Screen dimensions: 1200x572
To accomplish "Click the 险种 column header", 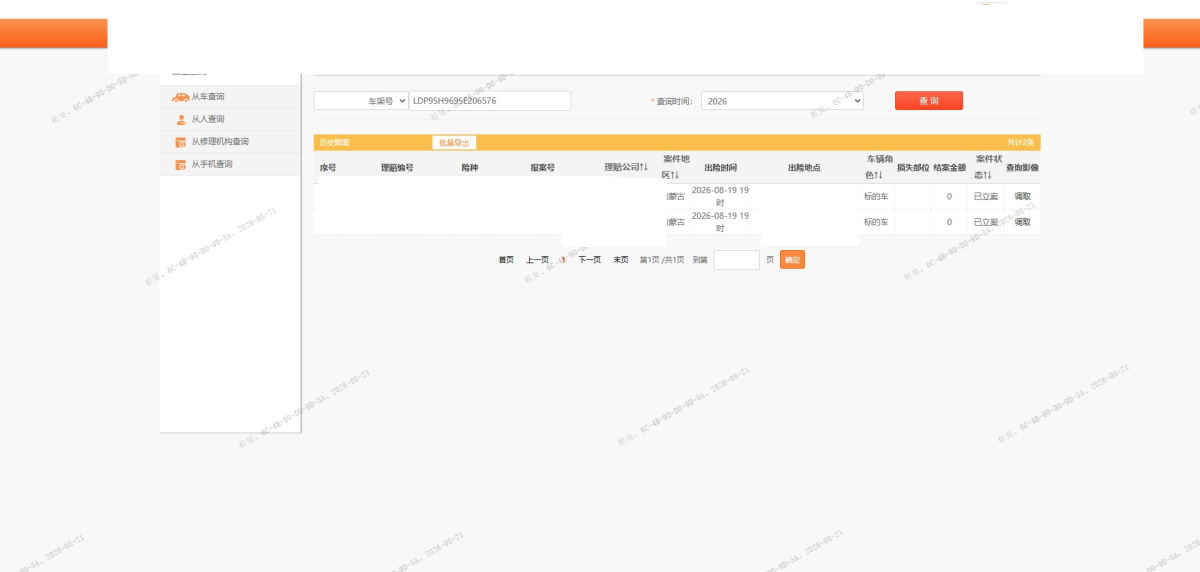I will pos(470,168).
